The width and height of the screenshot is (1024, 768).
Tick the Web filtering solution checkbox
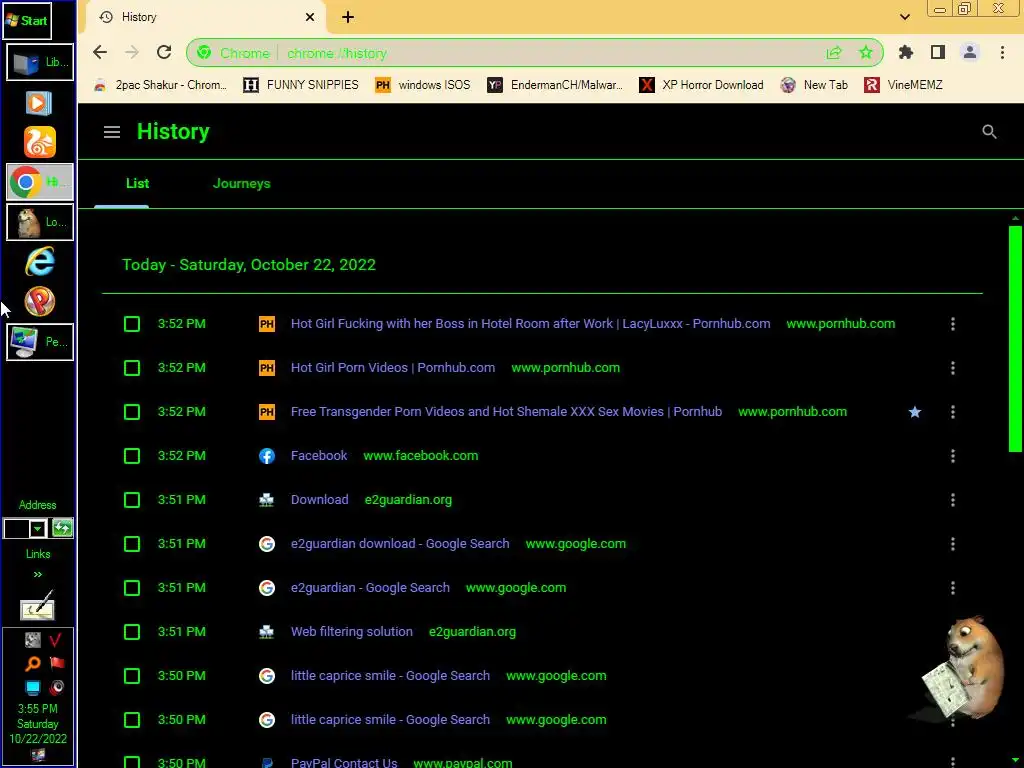[132, 632]
